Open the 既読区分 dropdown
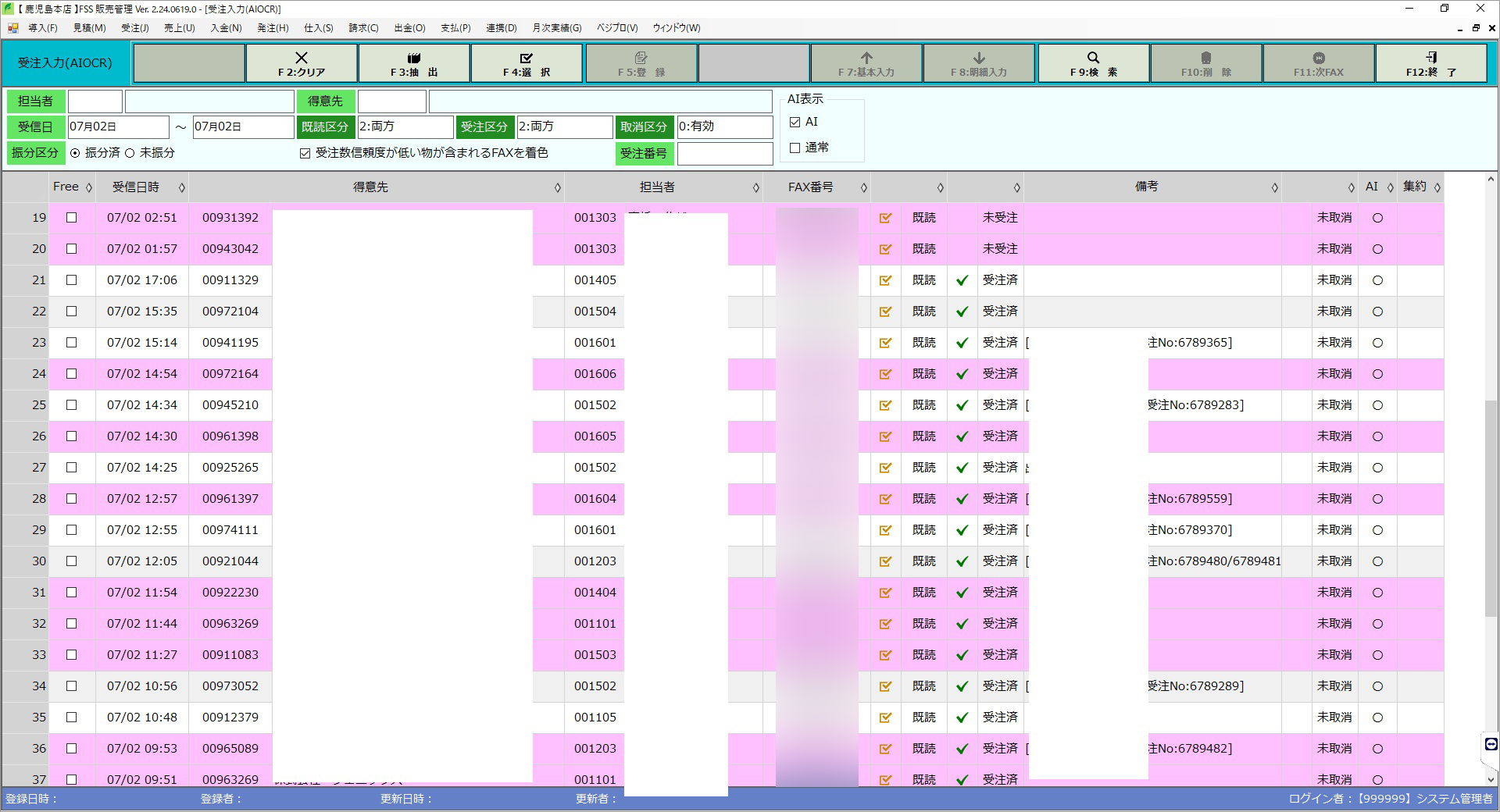The image size is (1500, 812). (x=405, y=127)
